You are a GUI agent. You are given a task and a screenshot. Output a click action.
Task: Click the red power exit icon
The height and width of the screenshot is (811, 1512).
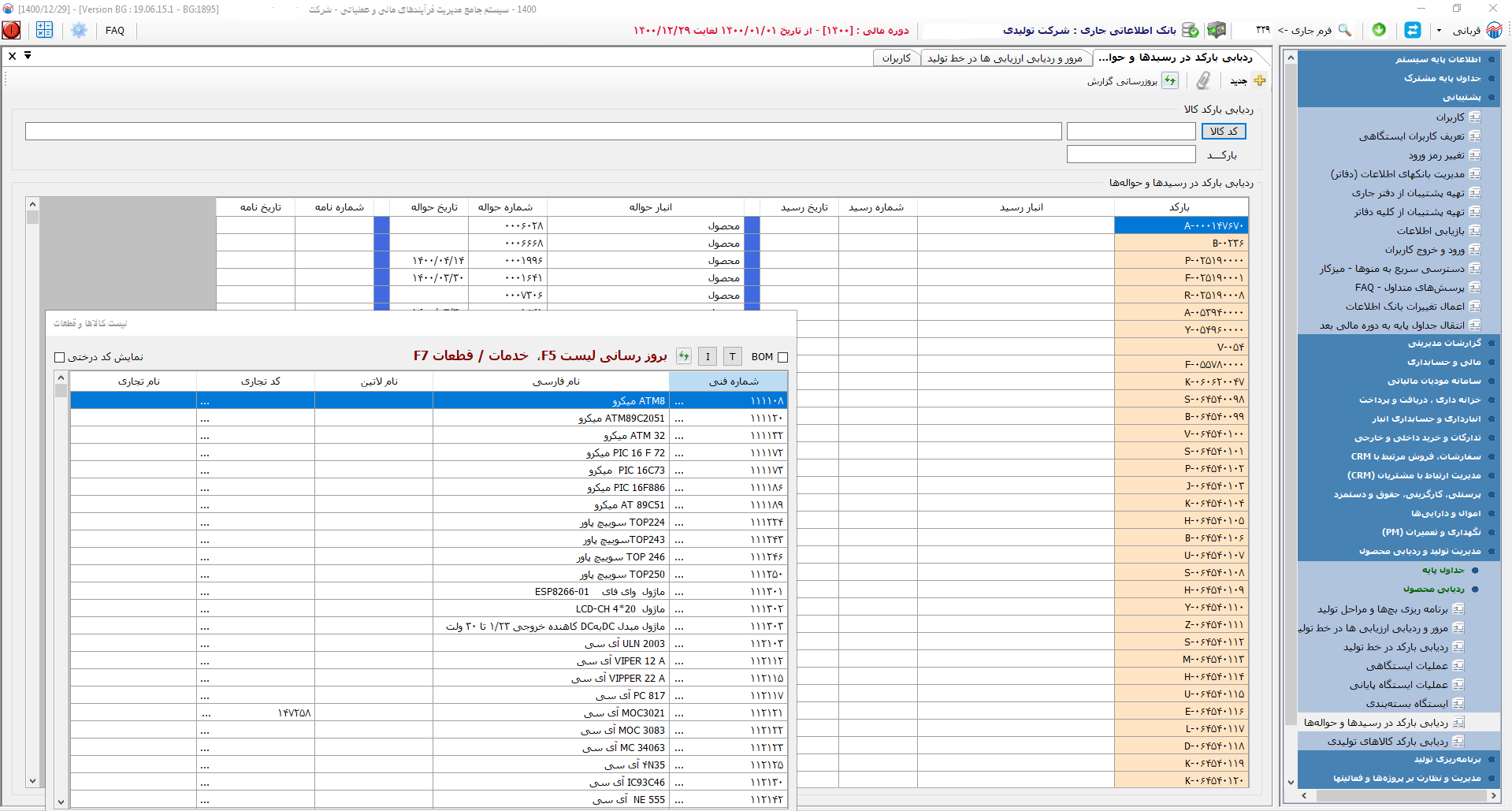(12, 30)
